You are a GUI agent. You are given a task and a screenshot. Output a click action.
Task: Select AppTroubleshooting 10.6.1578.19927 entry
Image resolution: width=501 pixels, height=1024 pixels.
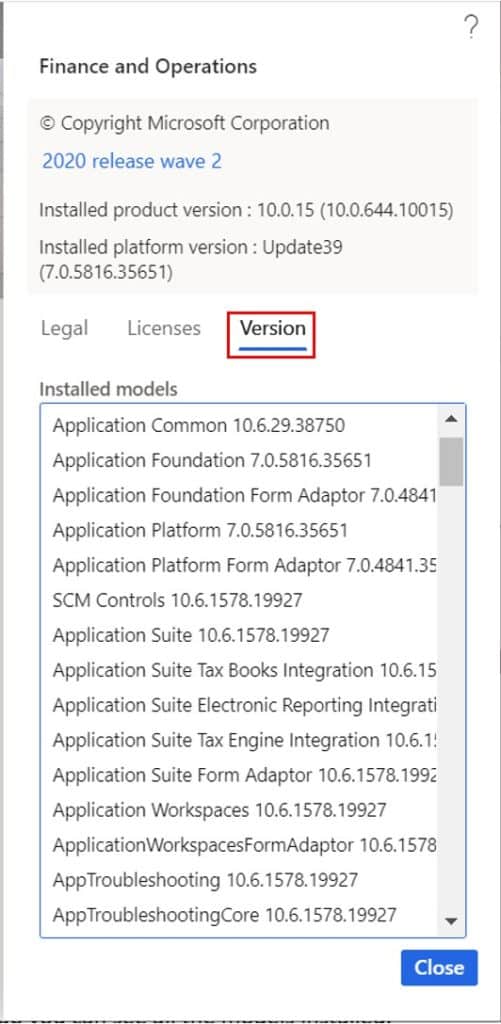pyautogui.click(x=240, y=880)
